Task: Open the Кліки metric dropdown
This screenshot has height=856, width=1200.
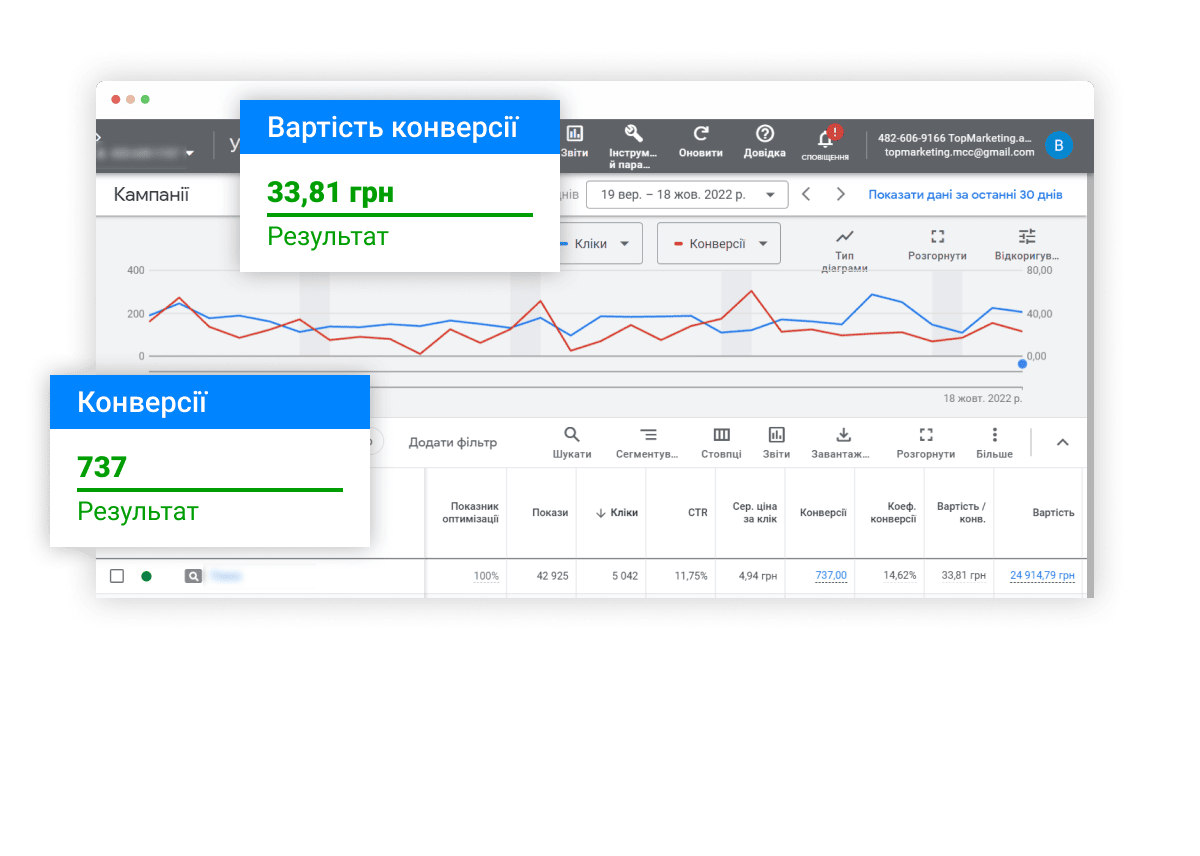Action: (x=598, y=243)
